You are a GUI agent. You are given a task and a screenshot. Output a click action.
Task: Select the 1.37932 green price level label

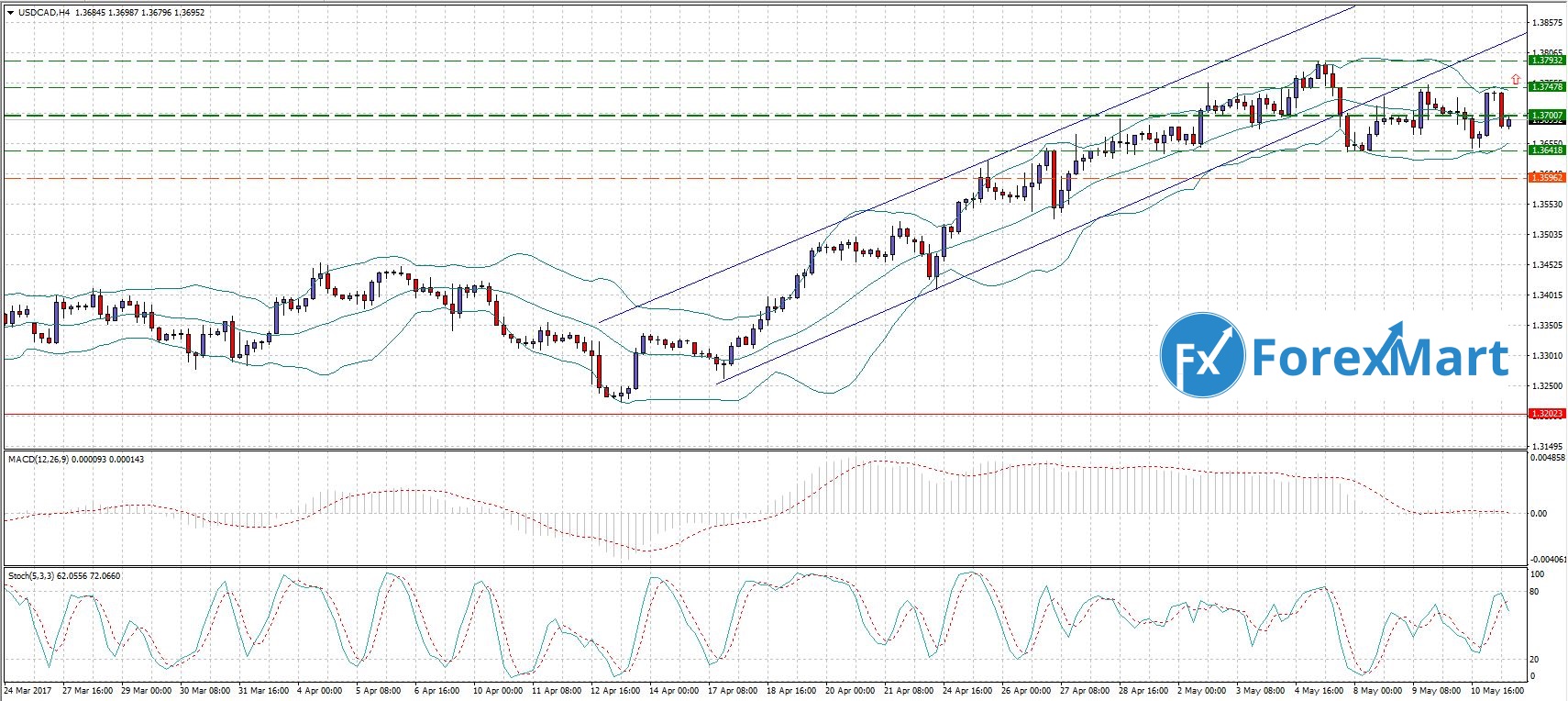(1546, 60)
